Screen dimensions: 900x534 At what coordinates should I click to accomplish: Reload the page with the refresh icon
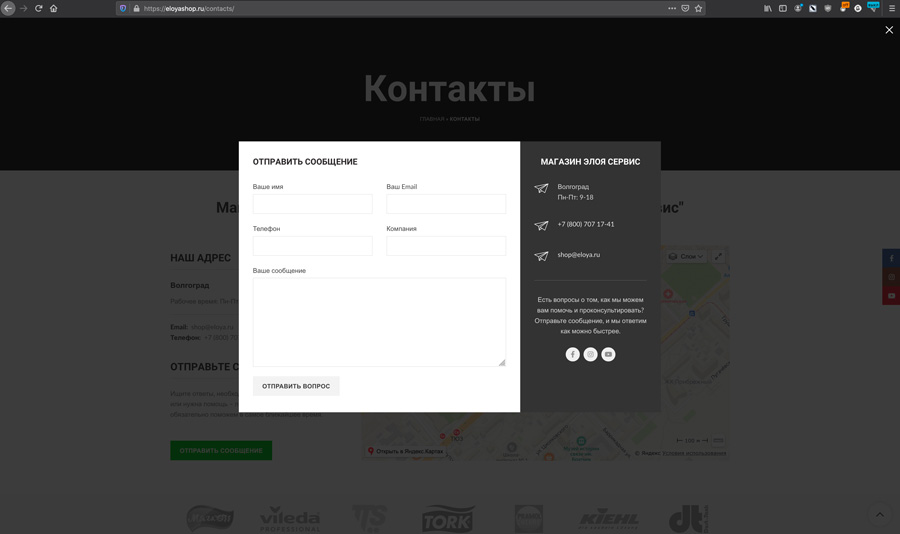(x=38, y=9)
